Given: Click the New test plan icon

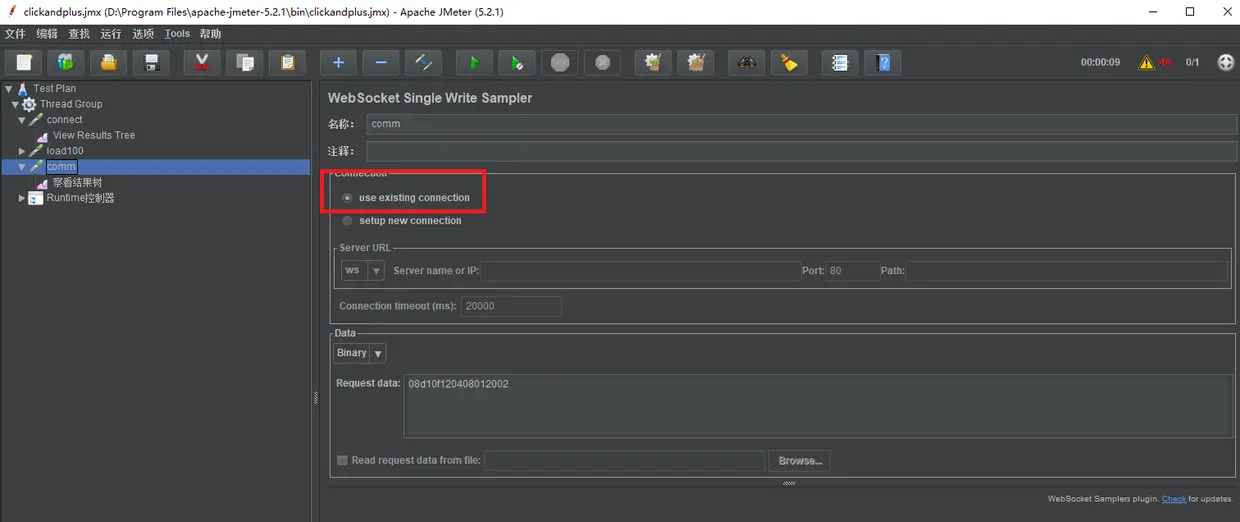Looking at the screenshot, I should (23, 62).
